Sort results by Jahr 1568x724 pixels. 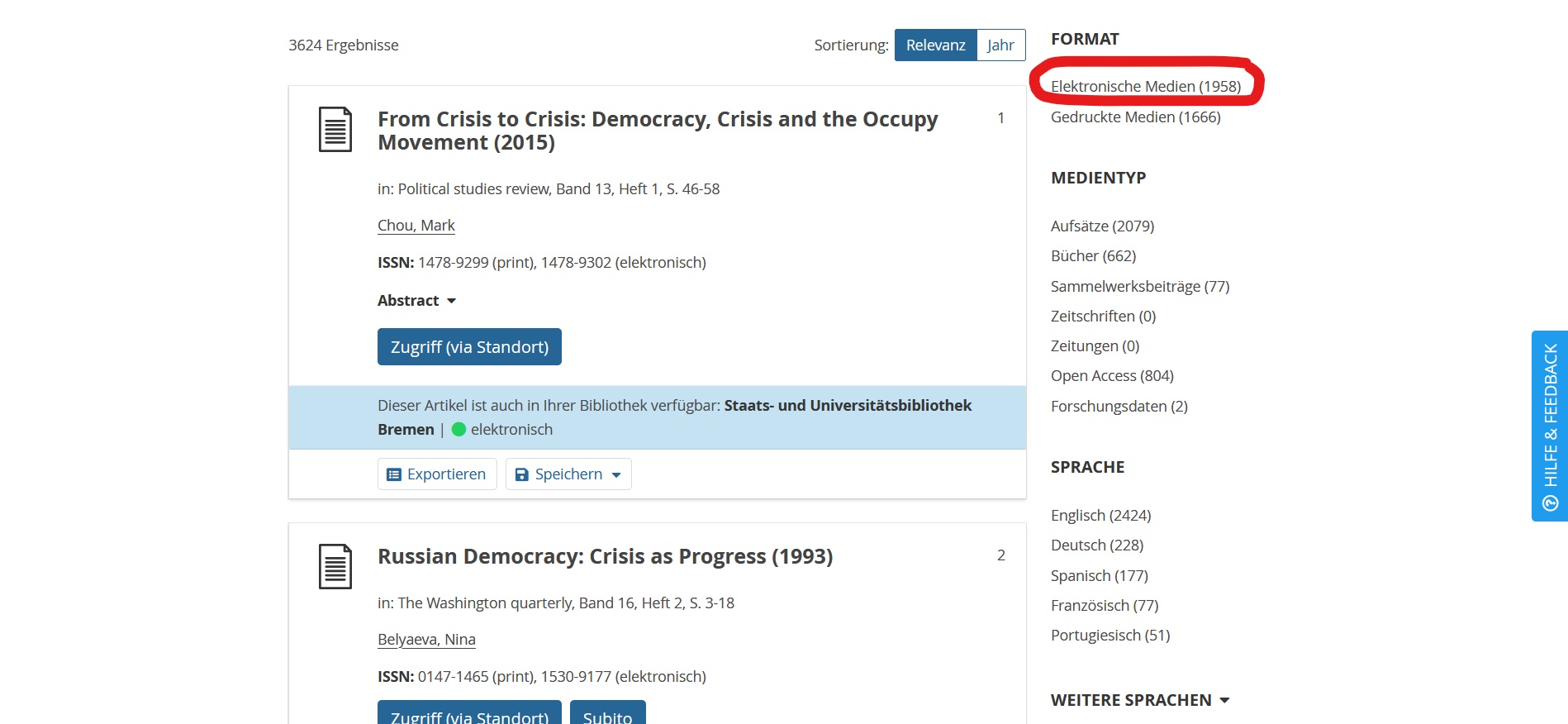click(x=1000, y=45)
